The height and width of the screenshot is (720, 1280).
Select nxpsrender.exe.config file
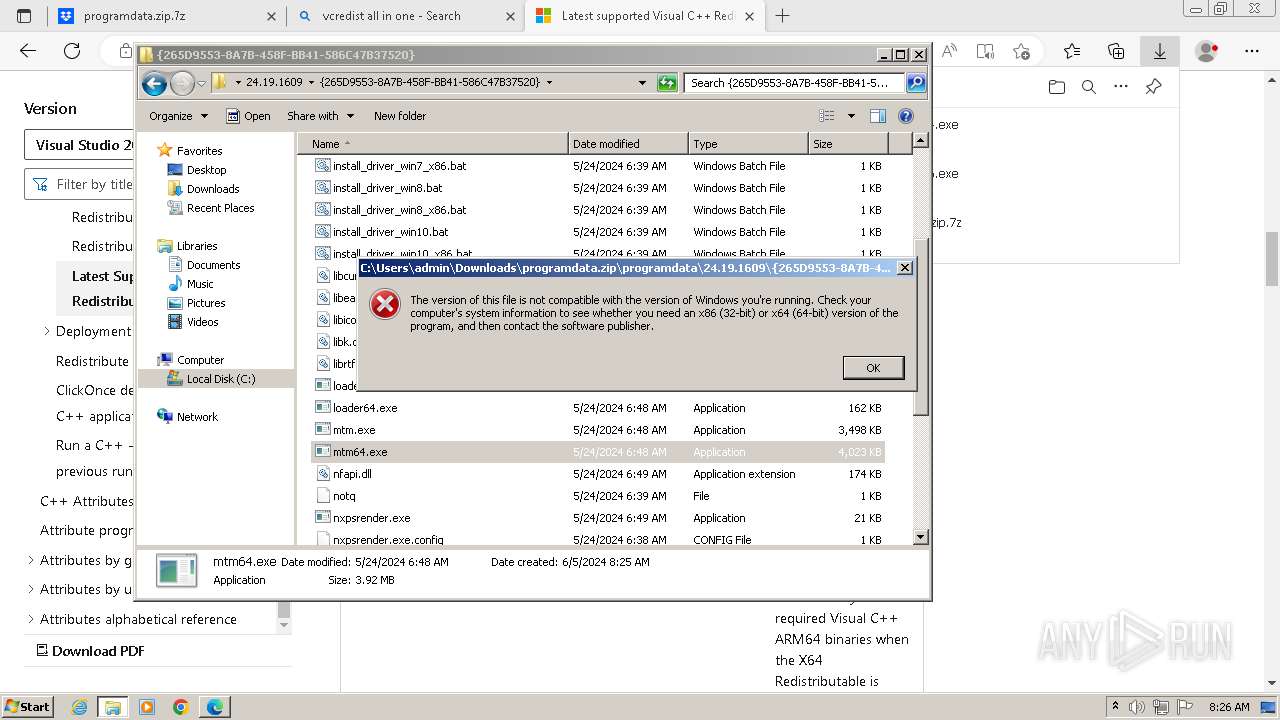pyautogui.click(x=388, y=540)
